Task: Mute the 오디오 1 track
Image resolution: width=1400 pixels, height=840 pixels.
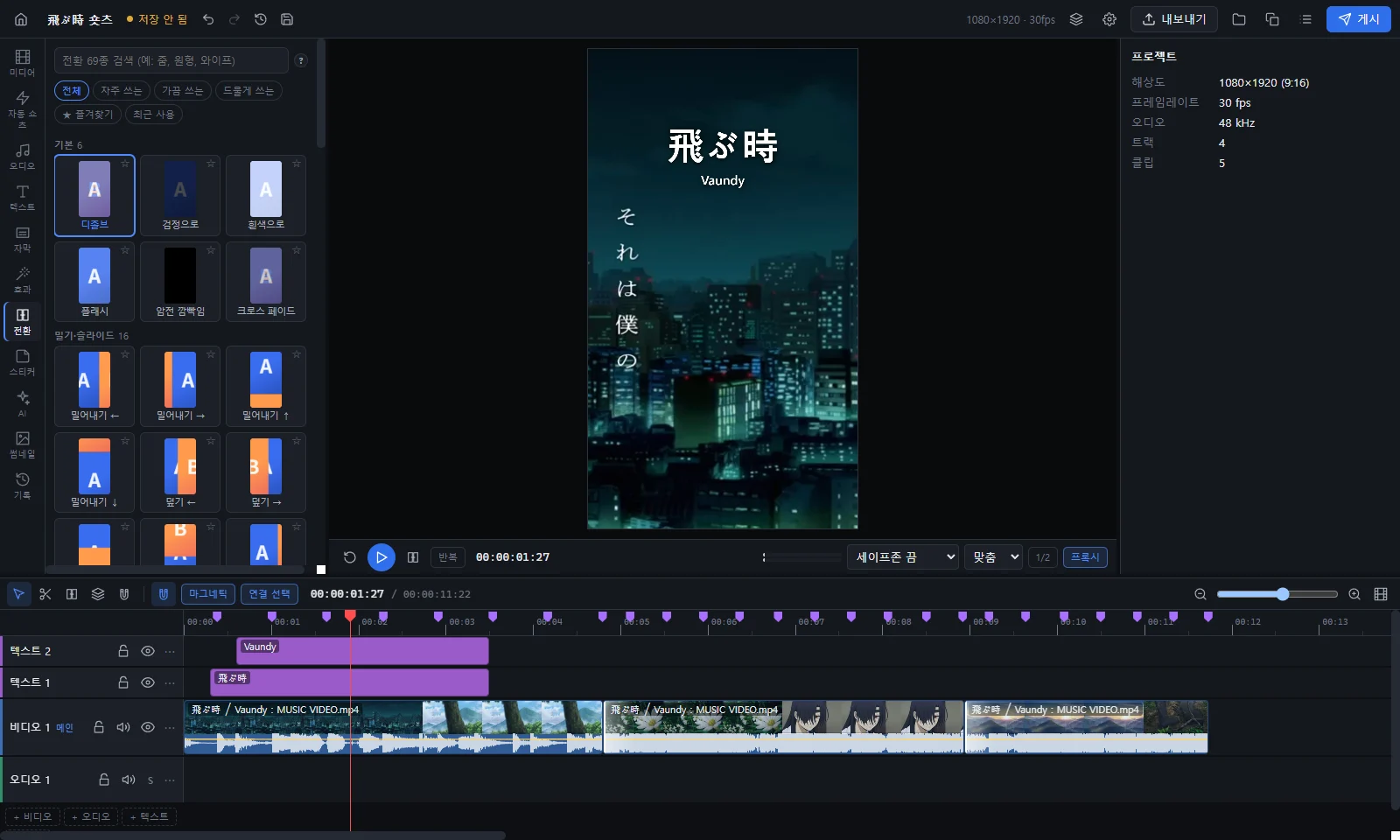Action: (129, 780)
